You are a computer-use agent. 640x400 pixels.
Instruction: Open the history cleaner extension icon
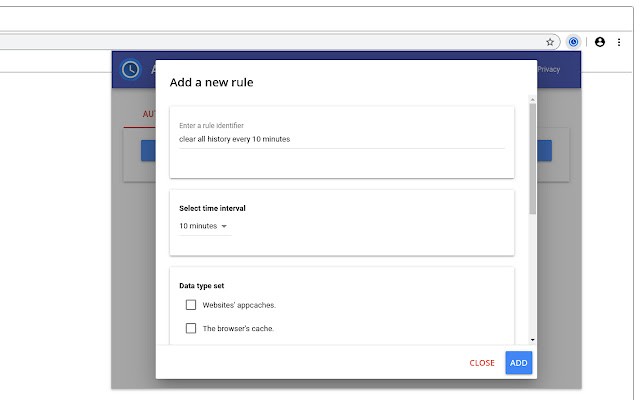(574, 42)
